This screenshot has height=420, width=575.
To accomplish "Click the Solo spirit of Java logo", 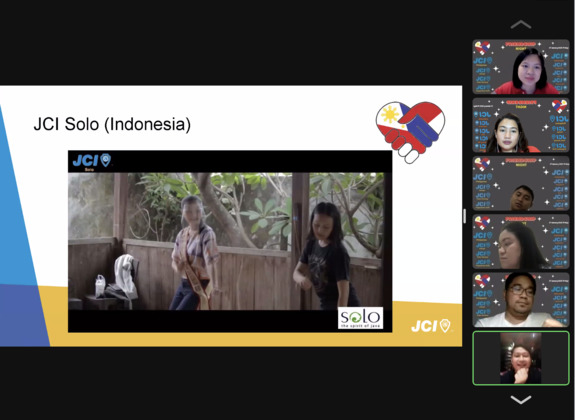I will click(x=360, y=318).
